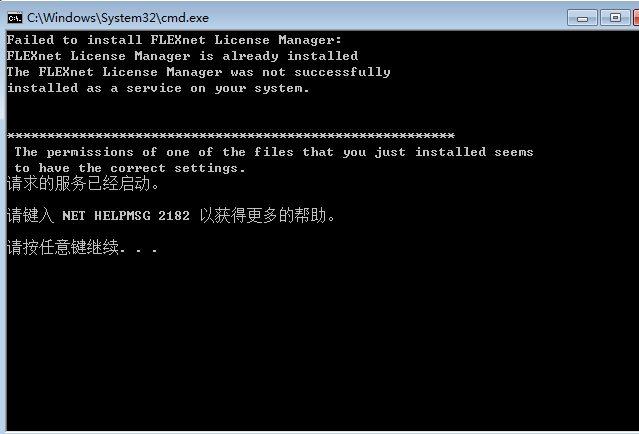
Task: Click the "请键入" text before NET
Action: coord(30,216)
